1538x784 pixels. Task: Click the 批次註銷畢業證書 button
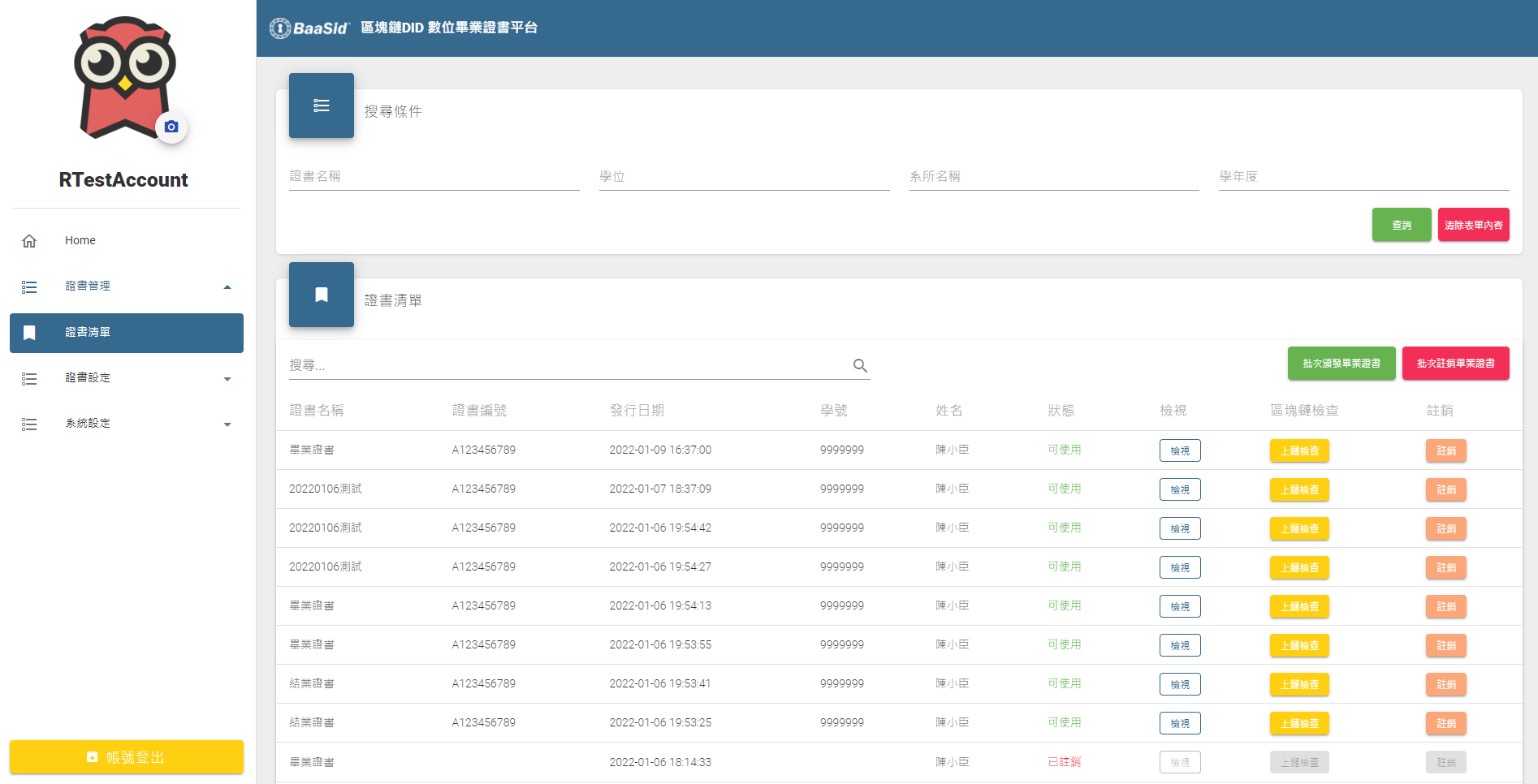(x=1455, y=364)
